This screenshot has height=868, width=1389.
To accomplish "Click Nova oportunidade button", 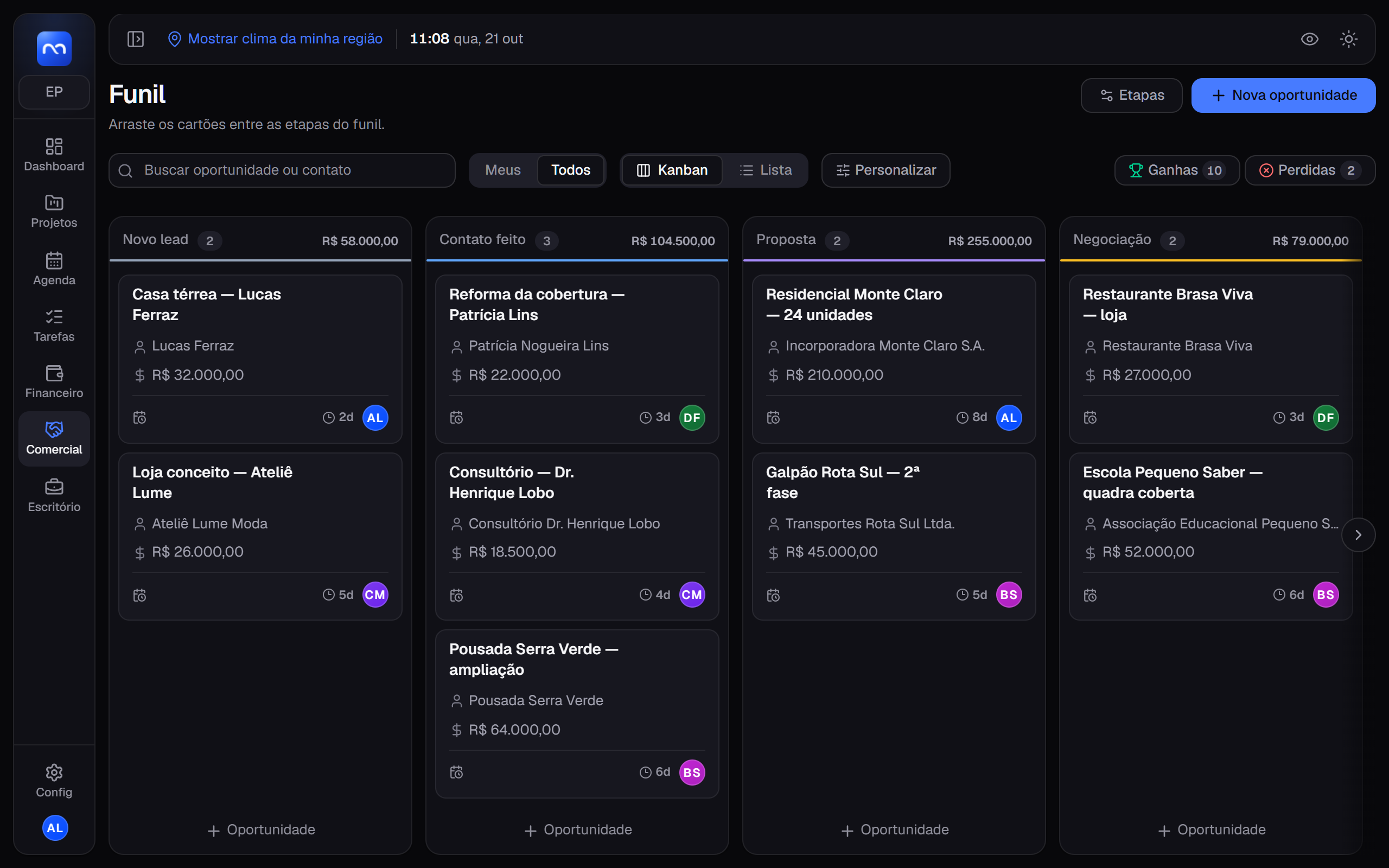I will tap(1283, 95).
